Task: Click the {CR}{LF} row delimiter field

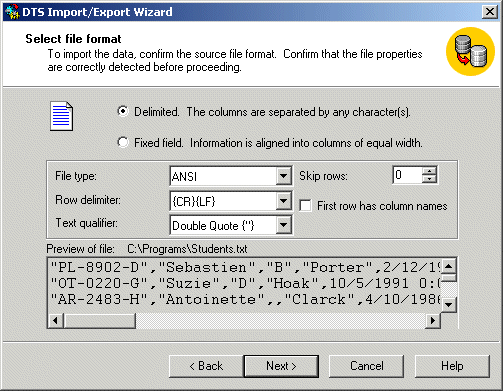Action: (x=223, y=201)
